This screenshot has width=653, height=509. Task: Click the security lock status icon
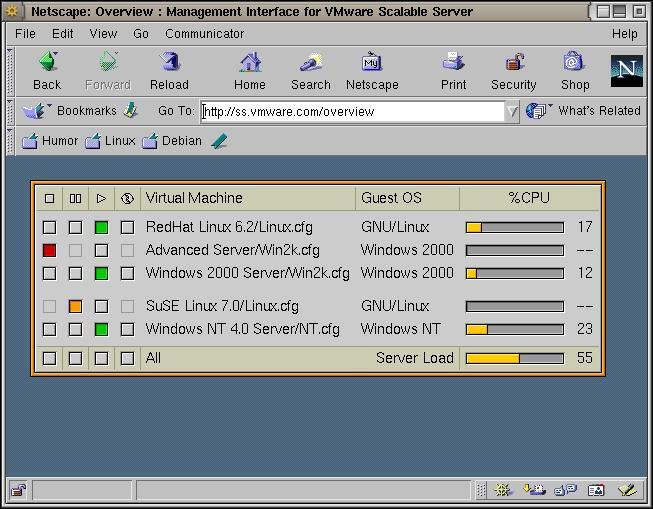click(x=18, y=490)
